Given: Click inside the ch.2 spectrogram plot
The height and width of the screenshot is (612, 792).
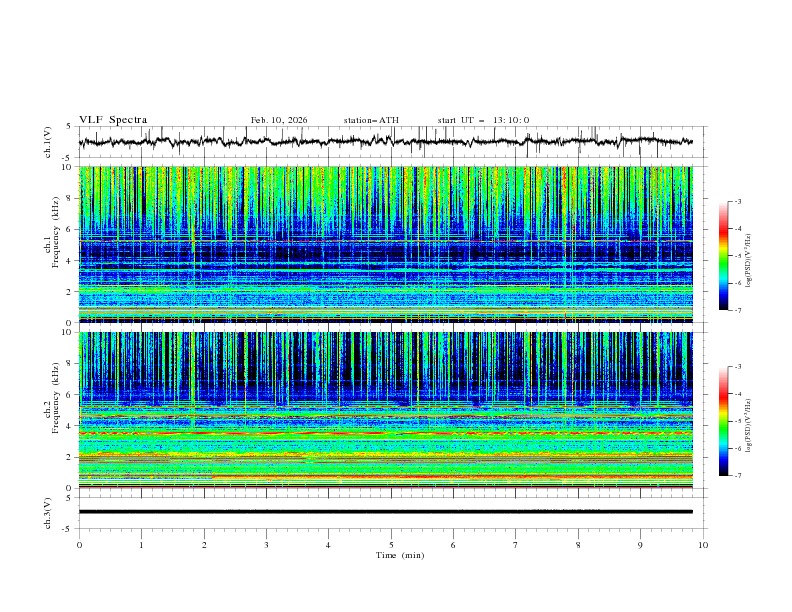Looking at the screenshot, I should click(x=385, y=410).
